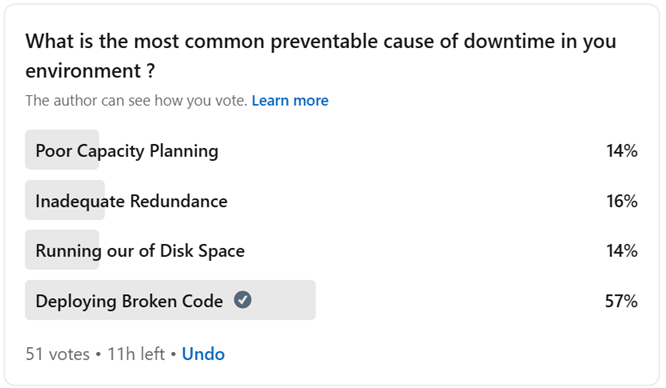
Task: Click the gray bar behind Running our of Disk Space
Action: pos(62,250)
